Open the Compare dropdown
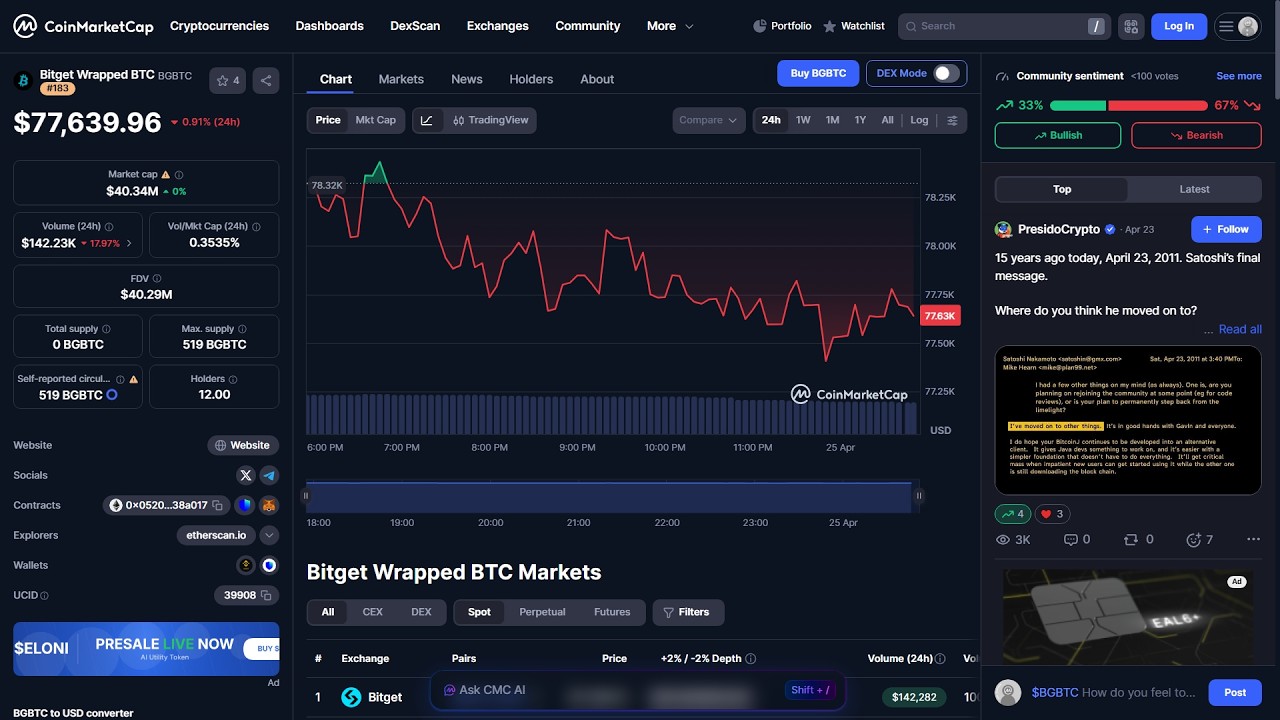 (709, 120)
